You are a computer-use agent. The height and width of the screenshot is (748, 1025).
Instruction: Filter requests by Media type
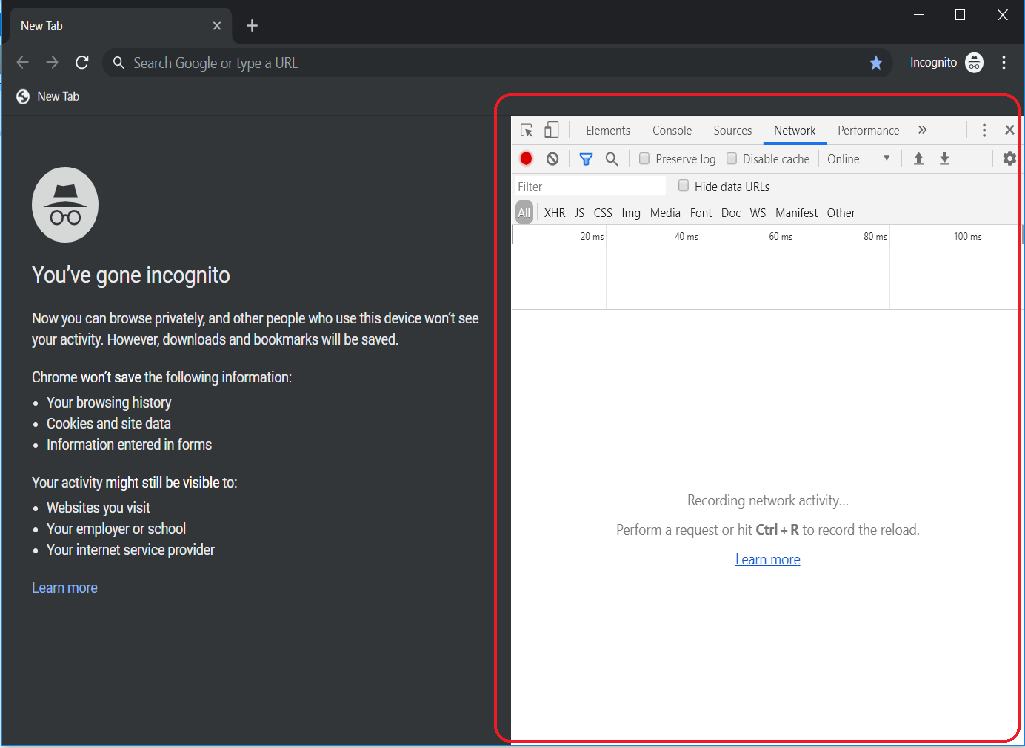[665, 213]
